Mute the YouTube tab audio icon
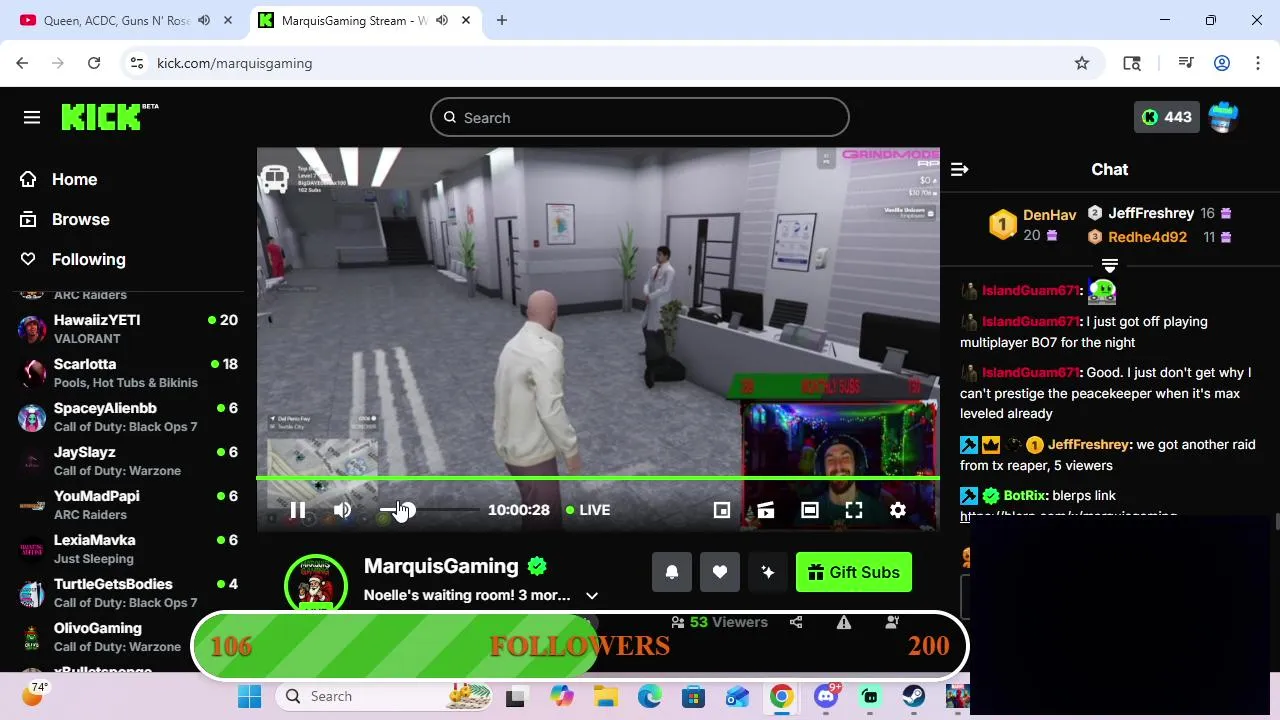Viewport: 1280px width, 720px height. 204,20
